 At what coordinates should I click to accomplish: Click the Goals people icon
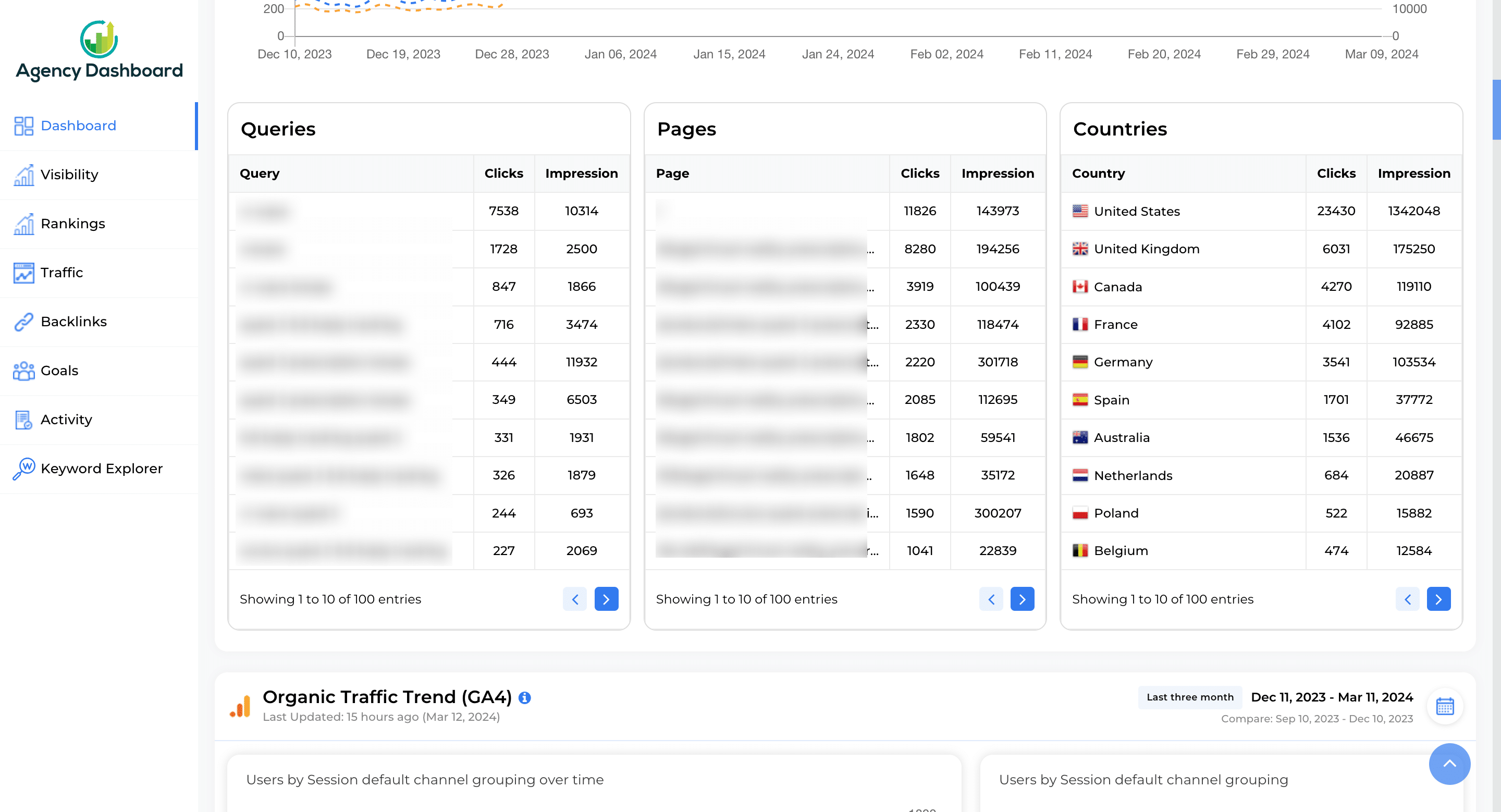point(24,371)
